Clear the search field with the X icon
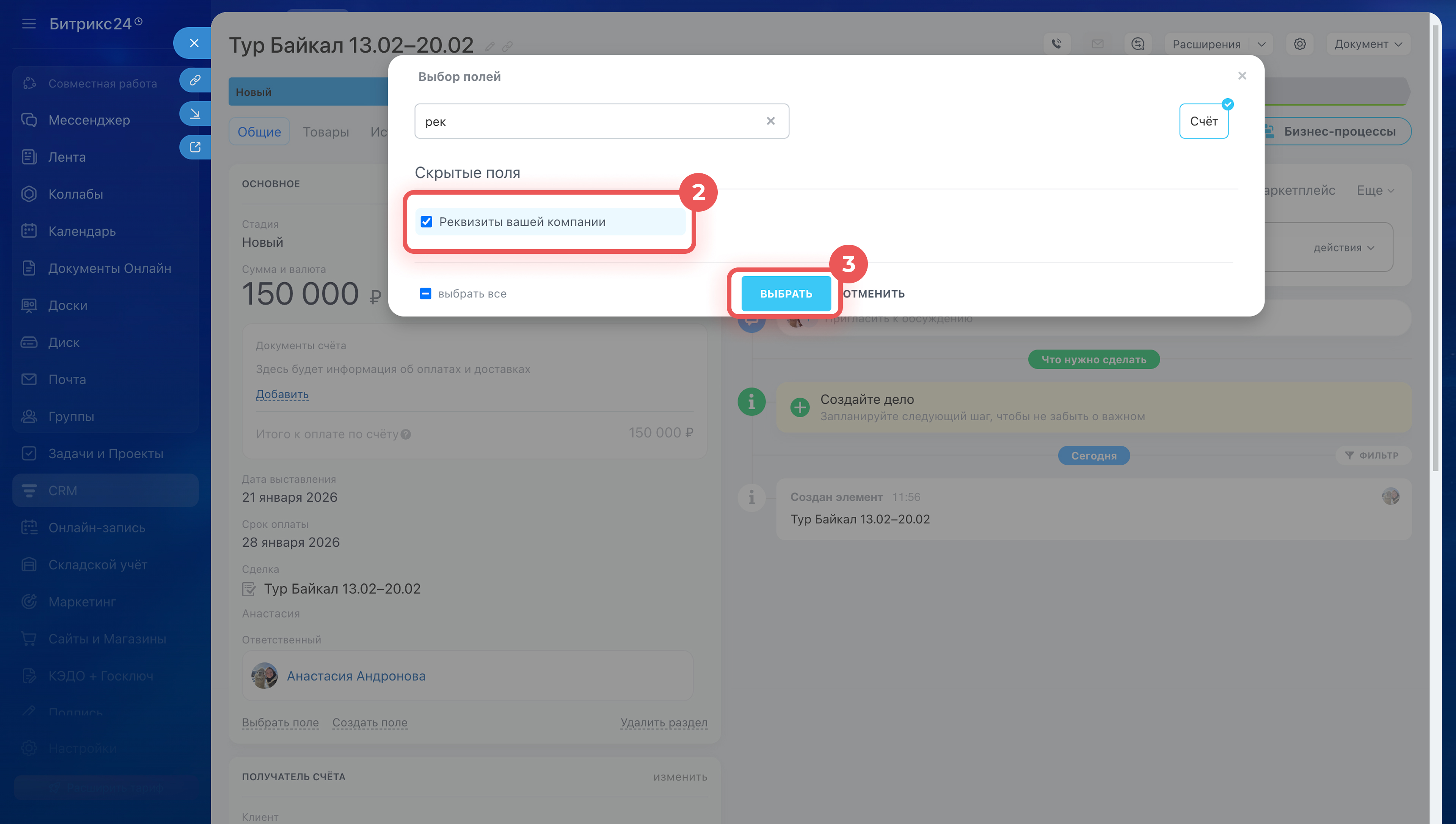Viewport: 1456px width, 824px height. [770, 121]
